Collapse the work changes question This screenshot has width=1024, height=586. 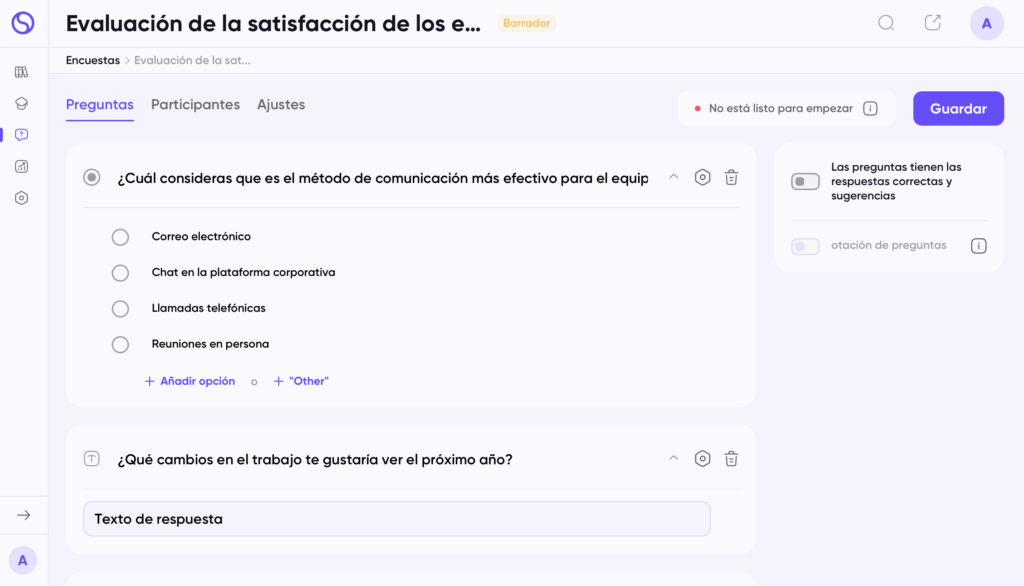[673, 459]
